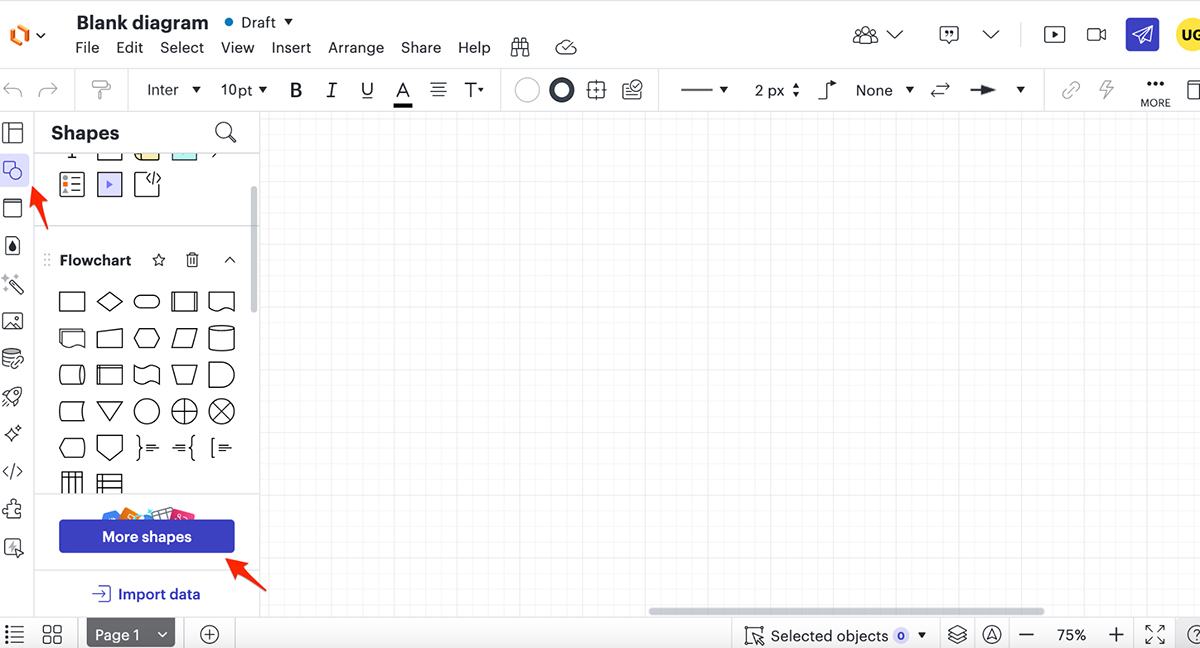The width and height of the screenshot is (1200, 648).
Task: Open the Shapes panel in the left sidebar
Action: tap(14, 170)
